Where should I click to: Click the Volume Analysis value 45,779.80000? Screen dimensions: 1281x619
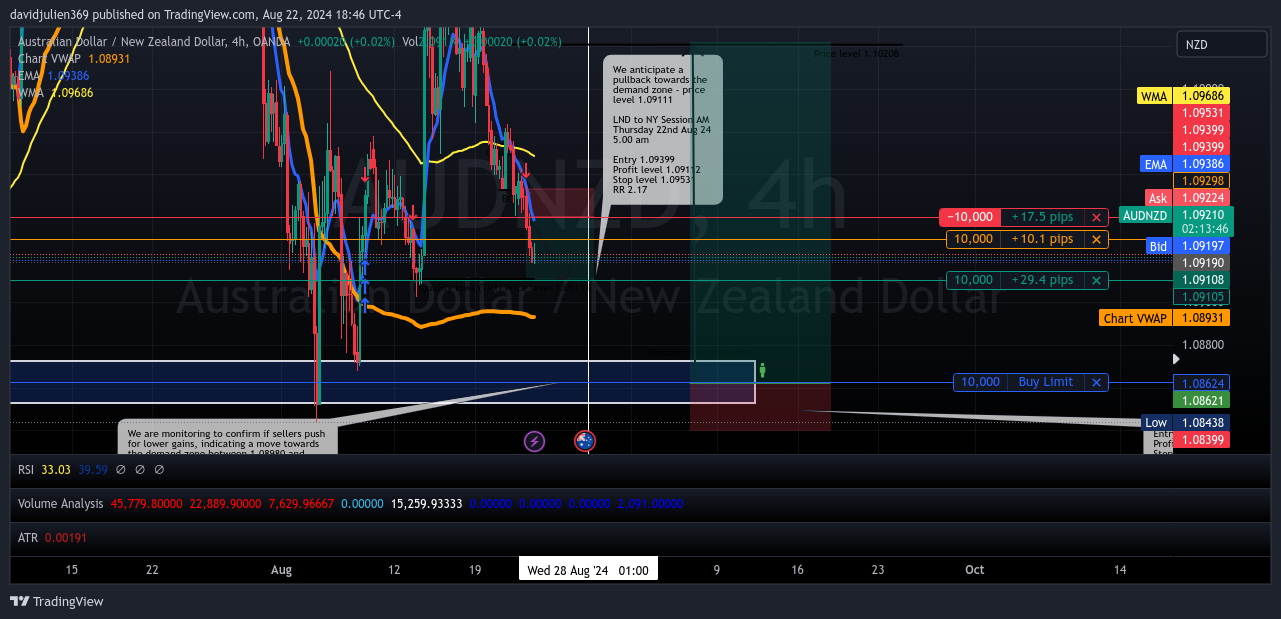[x=147, y=504]
